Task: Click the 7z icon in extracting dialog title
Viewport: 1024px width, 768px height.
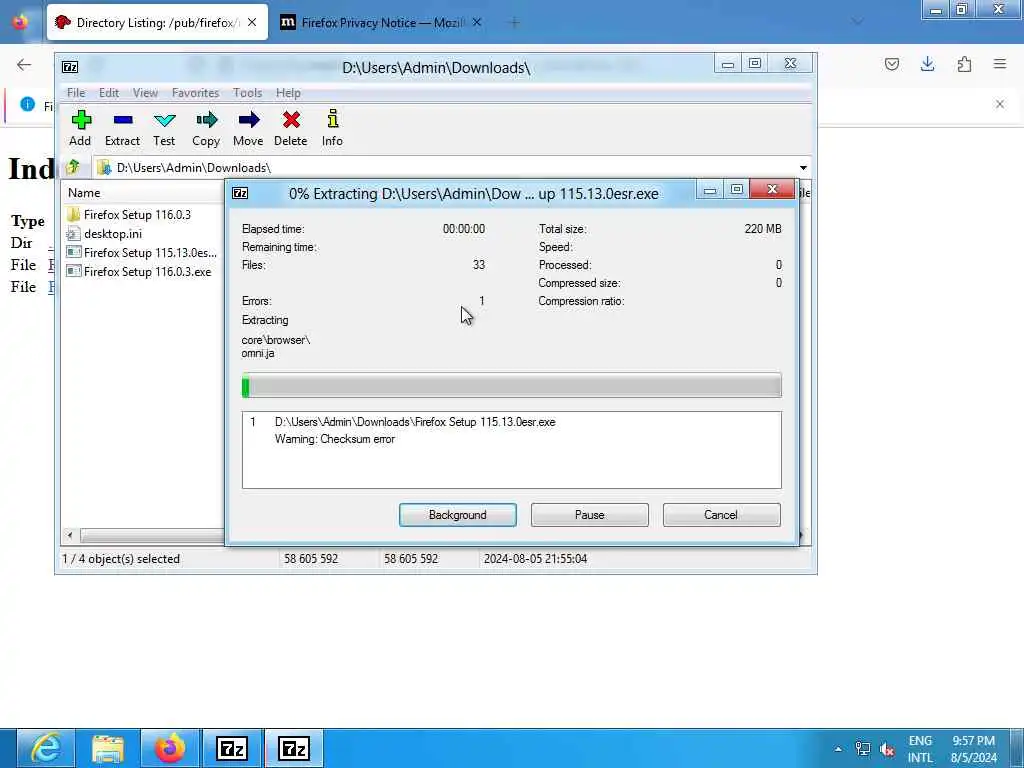Action: (x=240, y=193)
